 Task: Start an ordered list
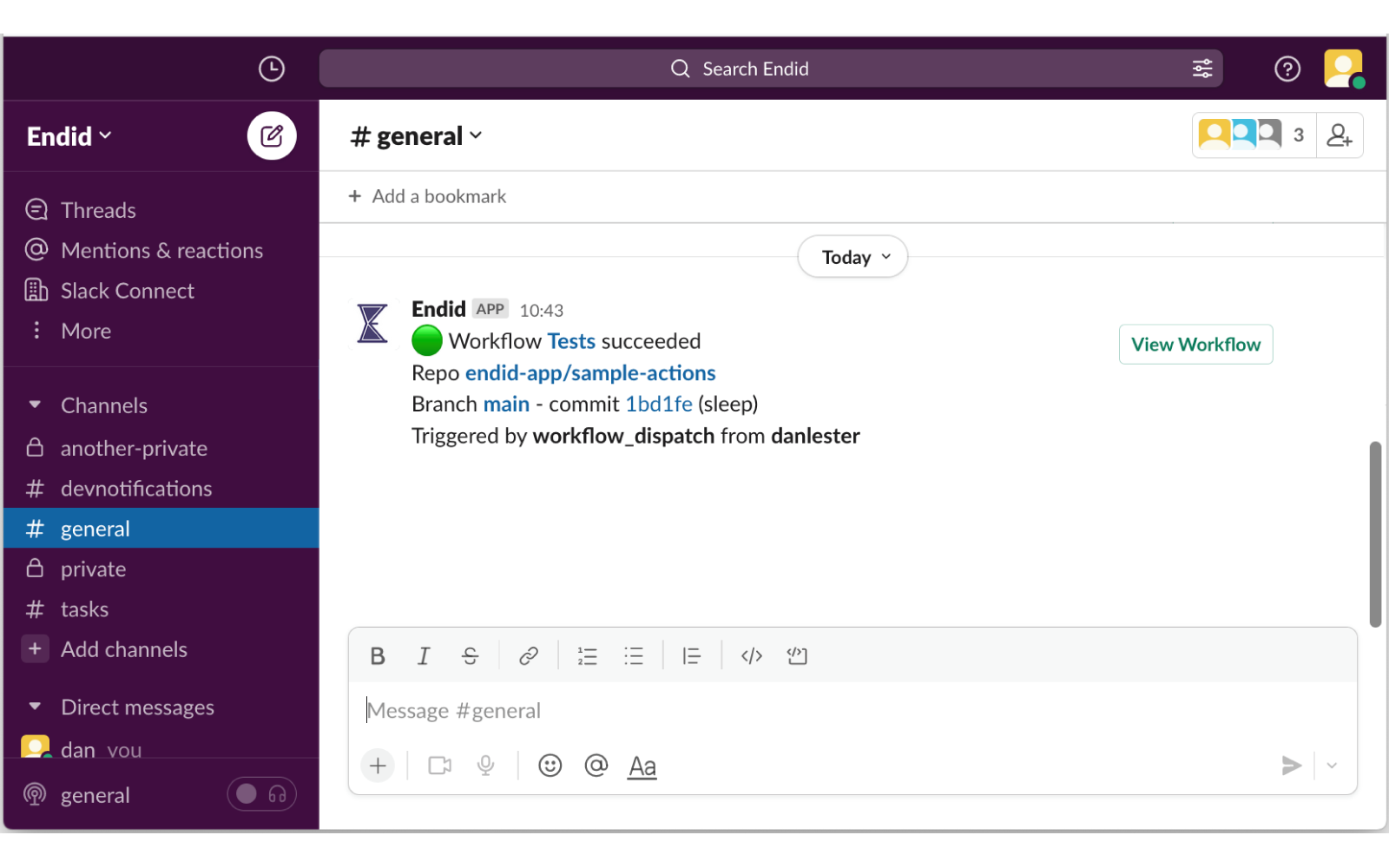click(587, 656)
